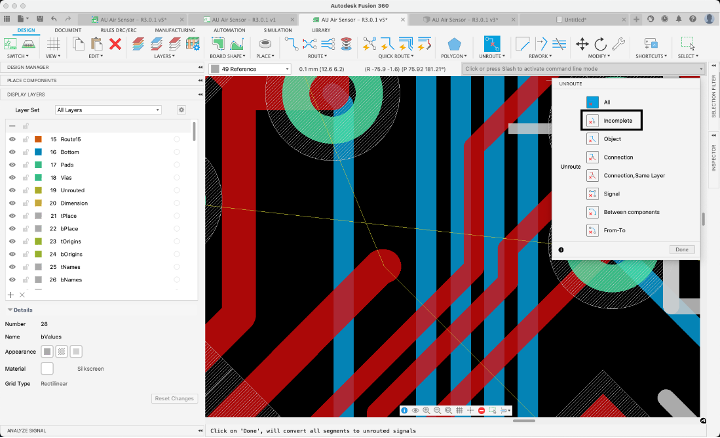Switch to the MANUFACTURING tab

coord(175,30)
